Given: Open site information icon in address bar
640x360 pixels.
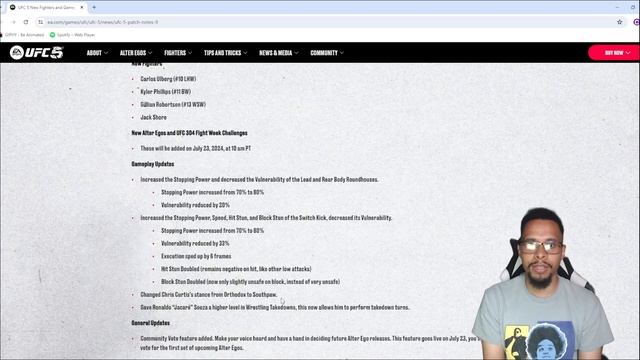Looking at the screenshot, I should [x=40, y=22].
